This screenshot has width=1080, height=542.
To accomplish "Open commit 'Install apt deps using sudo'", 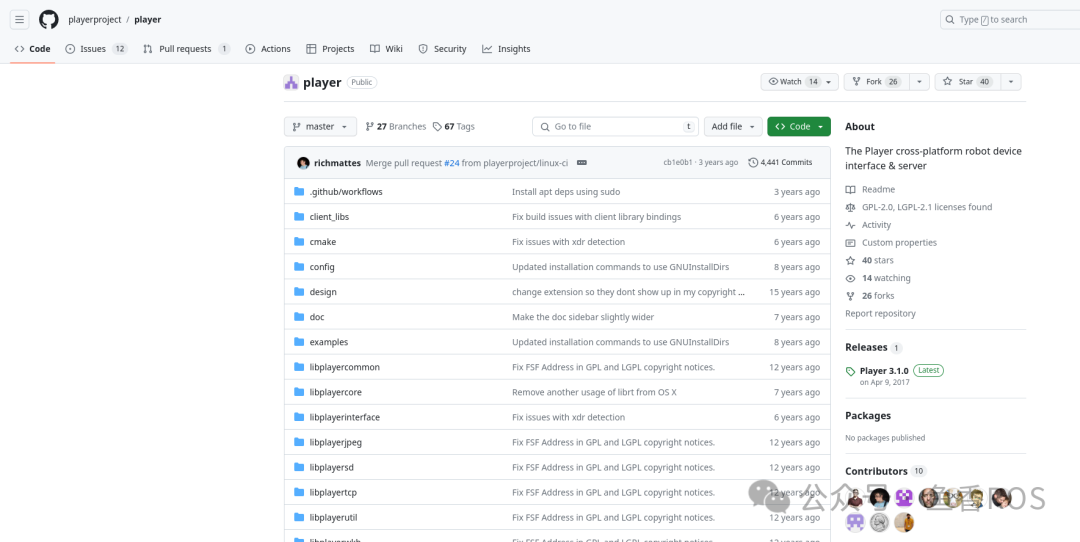I will [566, 192].
